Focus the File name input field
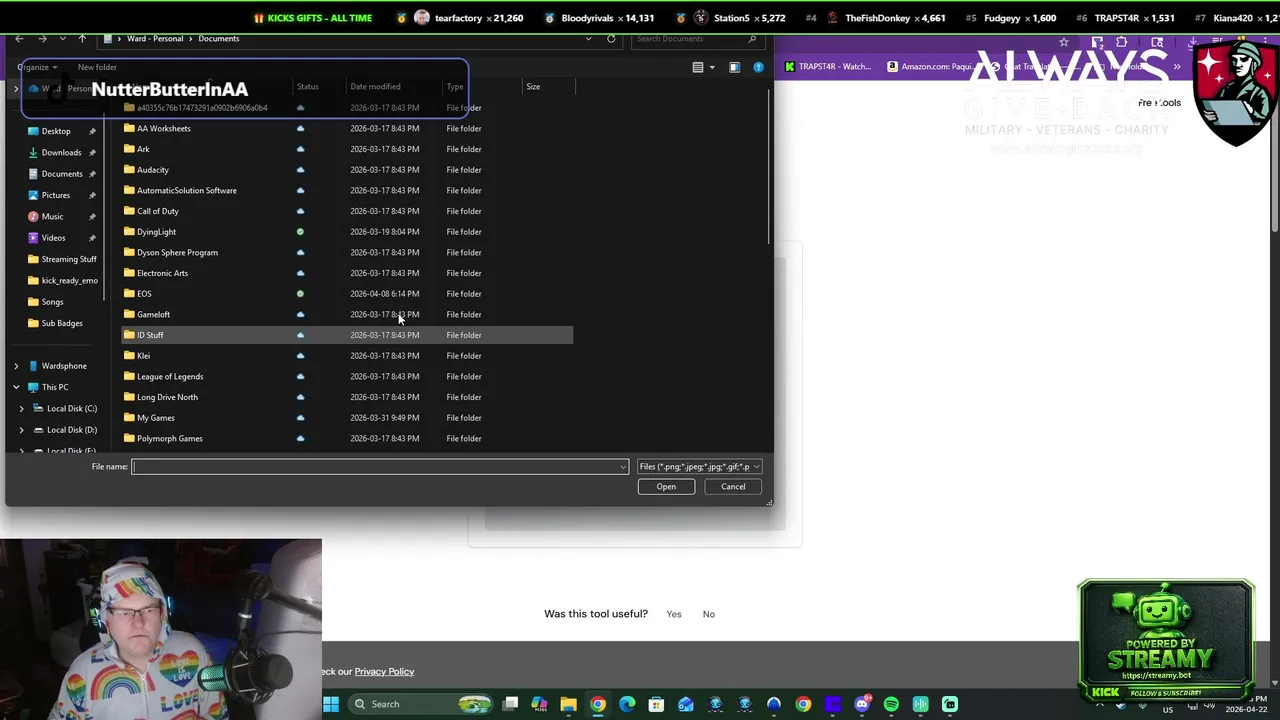The width and height of the screenshot is (1280, 720). point(380,466)
